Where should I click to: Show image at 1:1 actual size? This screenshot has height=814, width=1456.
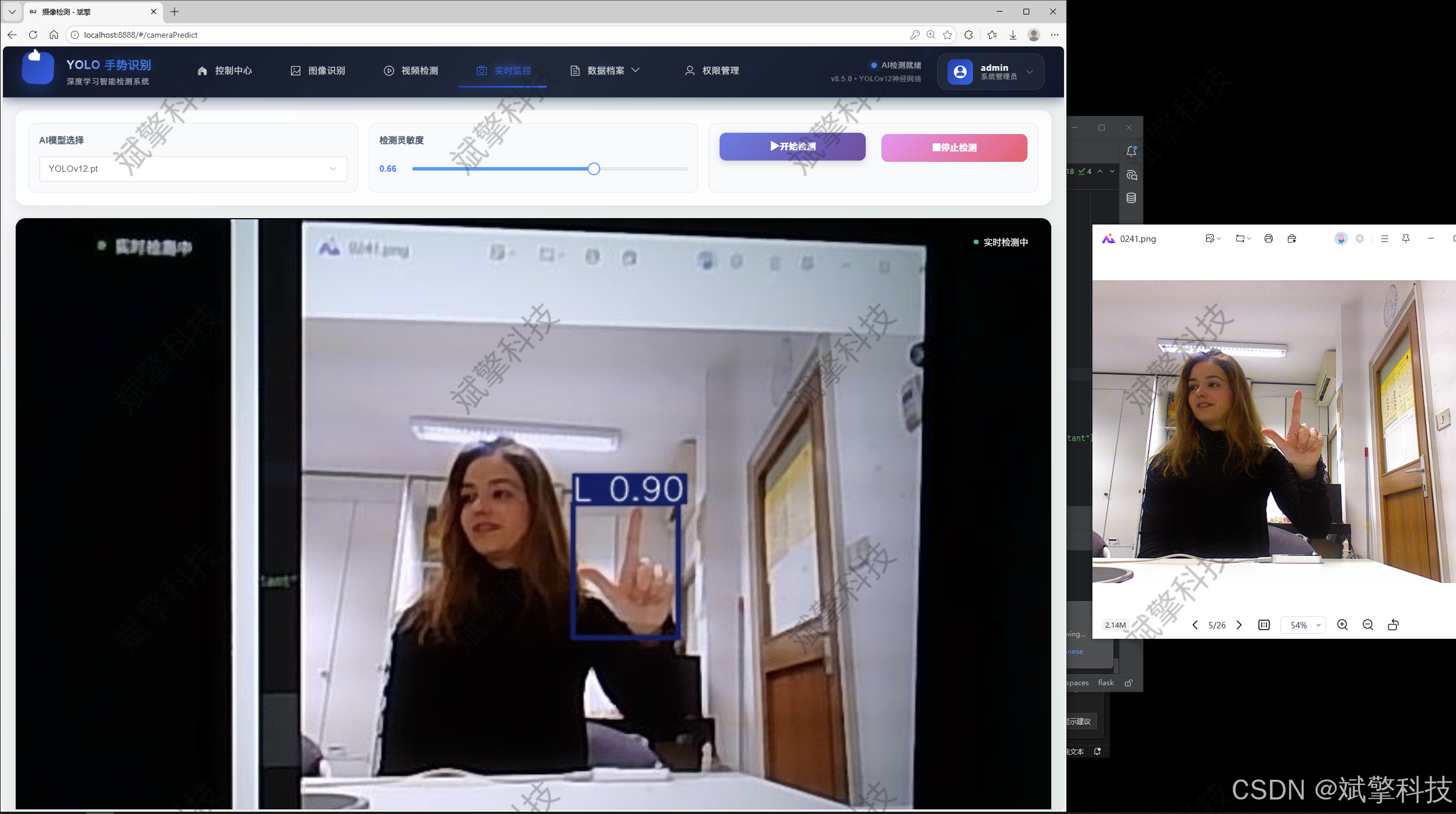click(x=1263, y=625)
